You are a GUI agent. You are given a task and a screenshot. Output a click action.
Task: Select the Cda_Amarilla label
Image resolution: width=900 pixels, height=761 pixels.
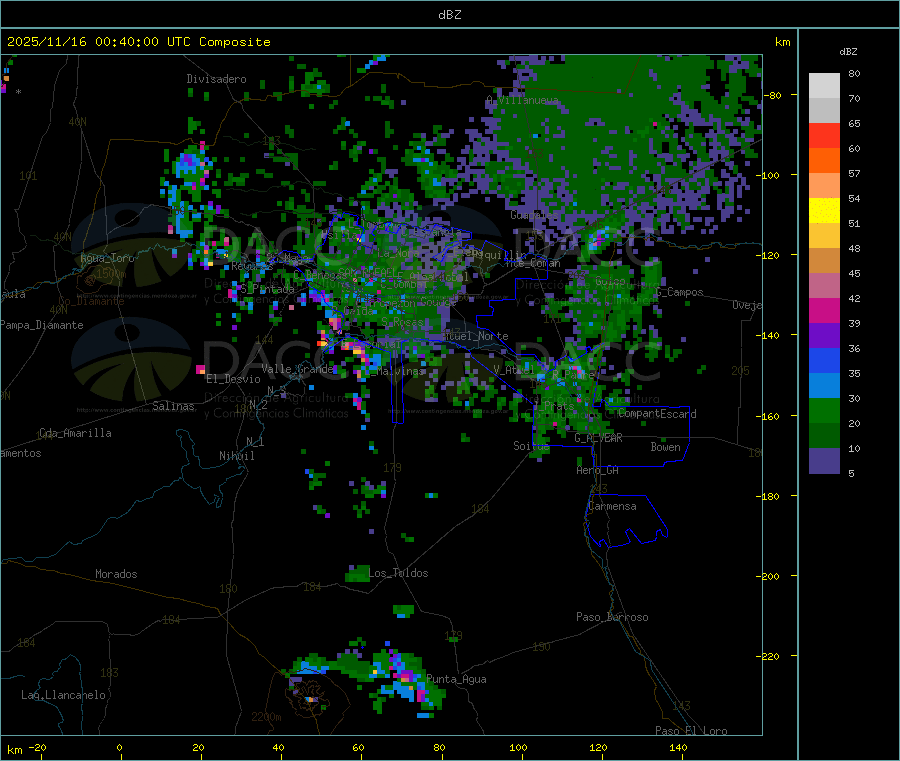tap(75, 433)
